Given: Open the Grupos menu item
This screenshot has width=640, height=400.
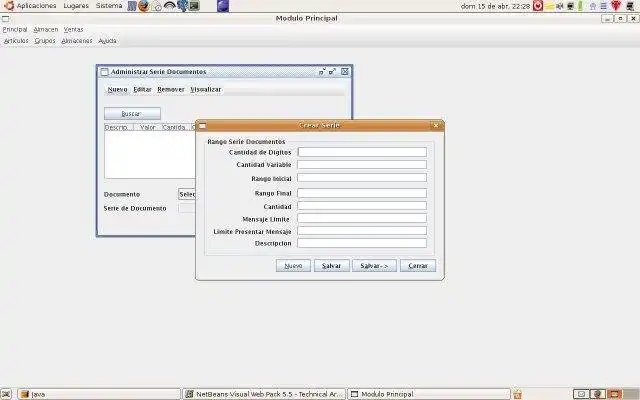Looking at the screenshot, I should tap(45, 41).
